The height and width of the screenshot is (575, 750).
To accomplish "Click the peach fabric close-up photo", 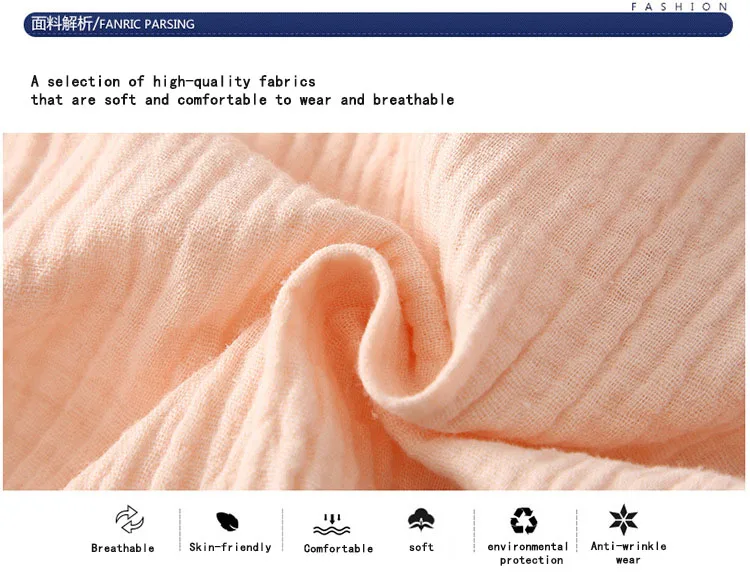I will tap(374, 311).
